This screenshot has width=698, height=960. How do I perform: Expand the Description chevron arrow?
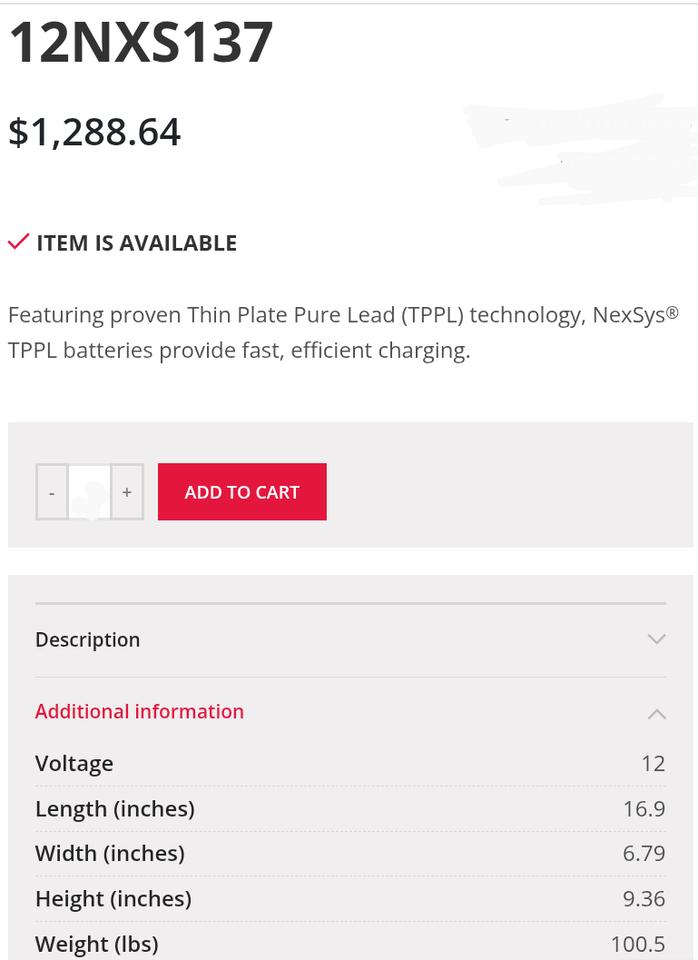tap(656, 639)
